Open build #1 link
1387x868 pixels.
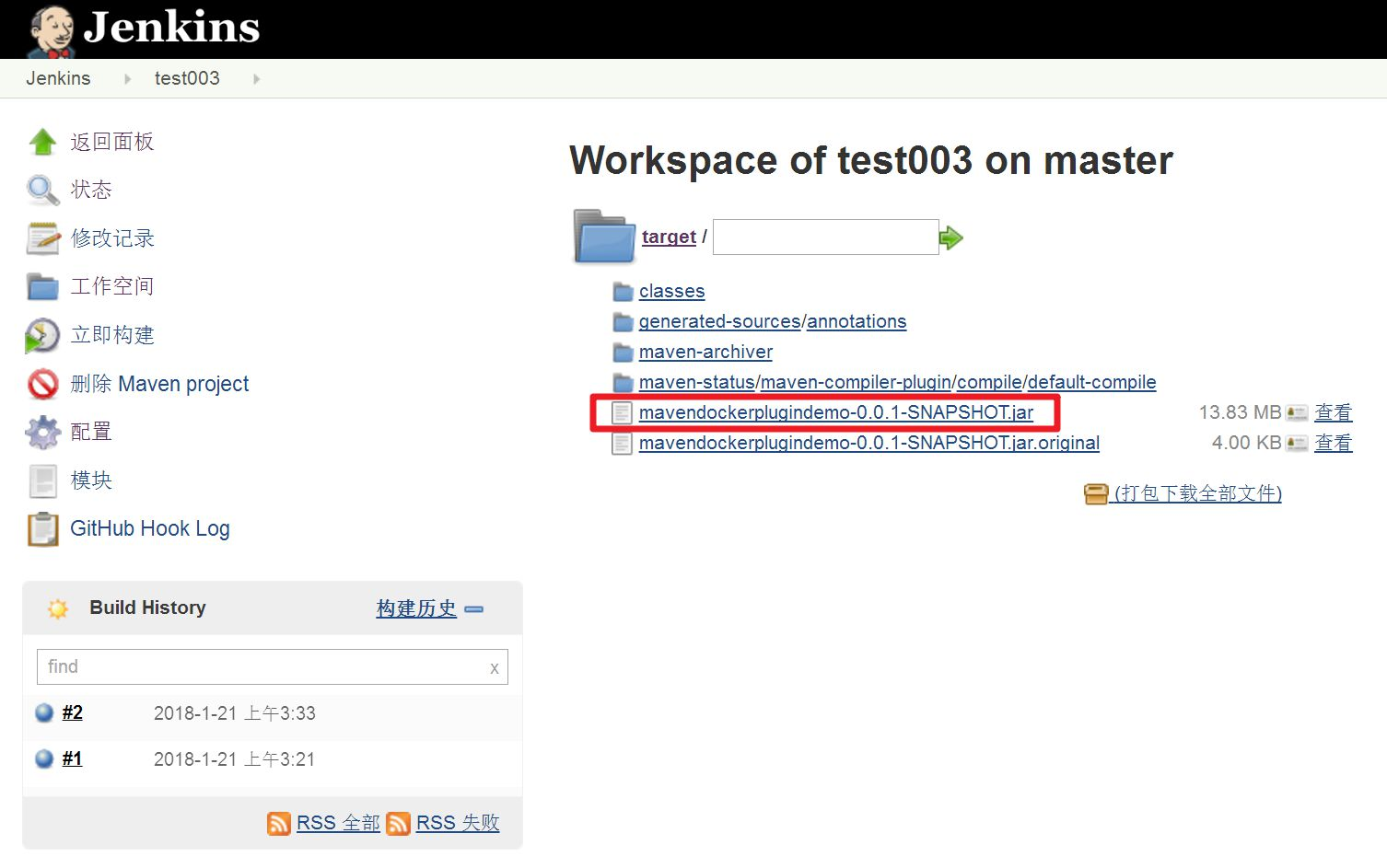click(72, 758)
